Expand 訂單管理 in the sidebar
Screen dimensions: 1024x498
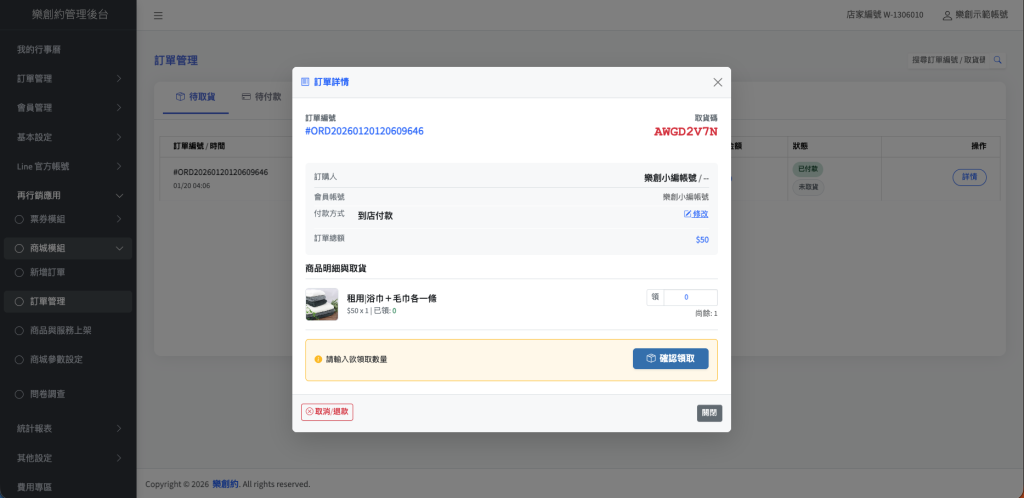[x=66, y=78]
